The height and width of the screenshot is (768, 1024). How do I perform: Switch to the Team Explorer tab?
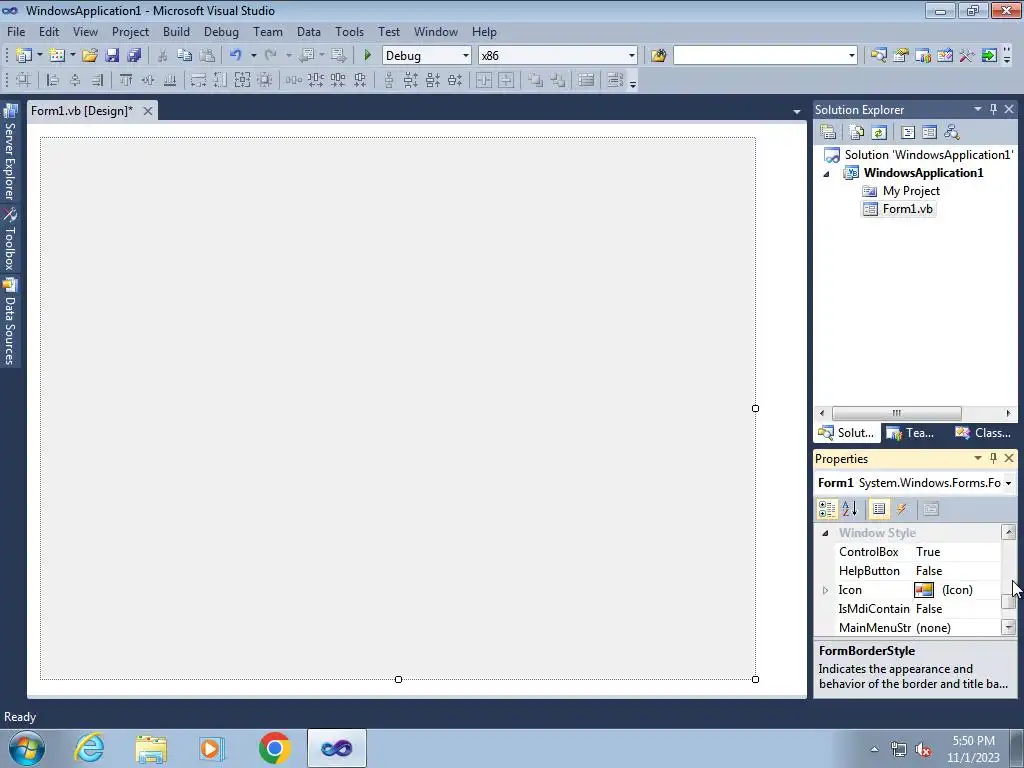pyautogui.click(x=910, y=432)
